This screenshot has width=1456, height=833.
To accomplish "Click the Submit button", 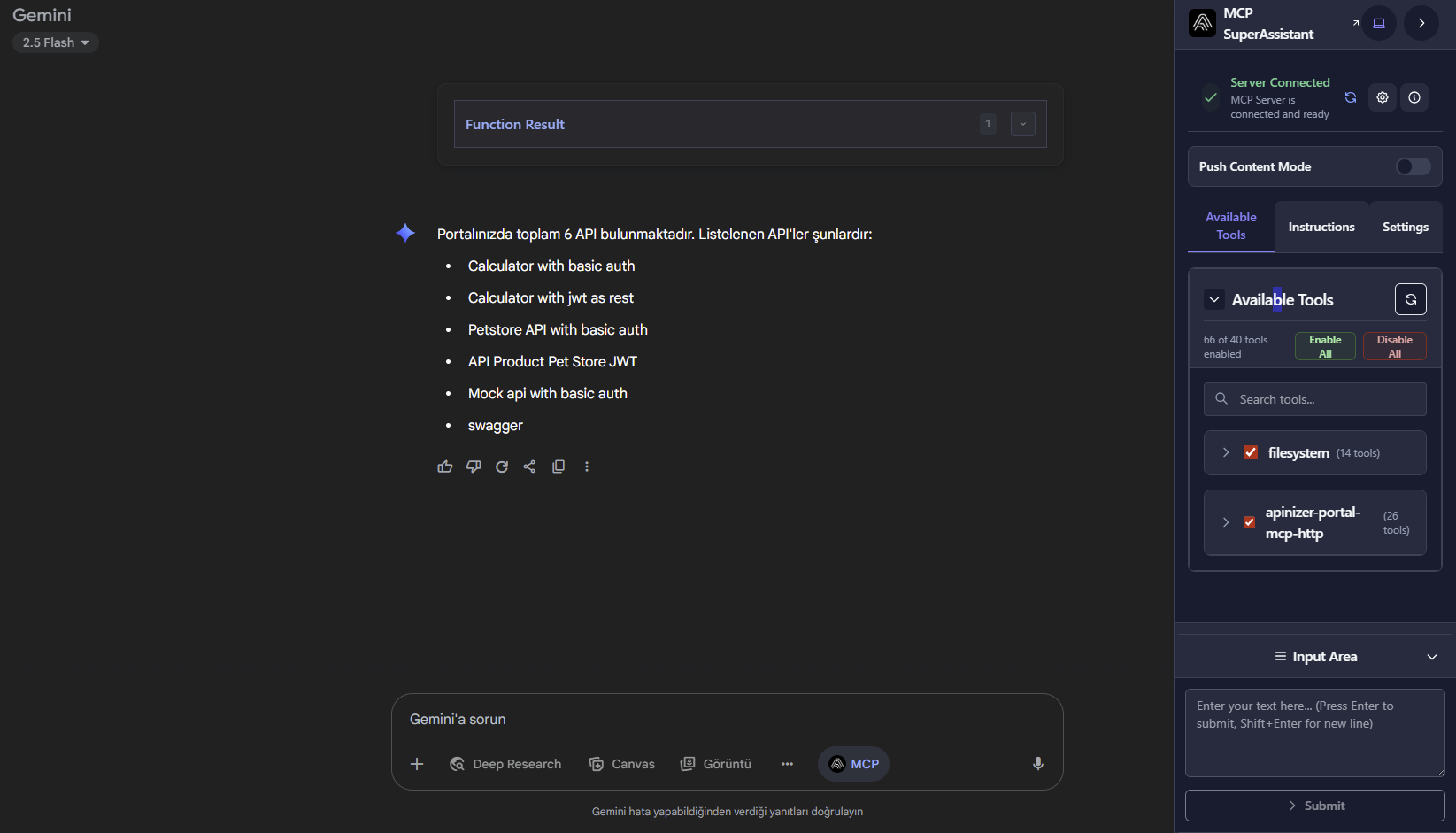I will (1314, 806).
